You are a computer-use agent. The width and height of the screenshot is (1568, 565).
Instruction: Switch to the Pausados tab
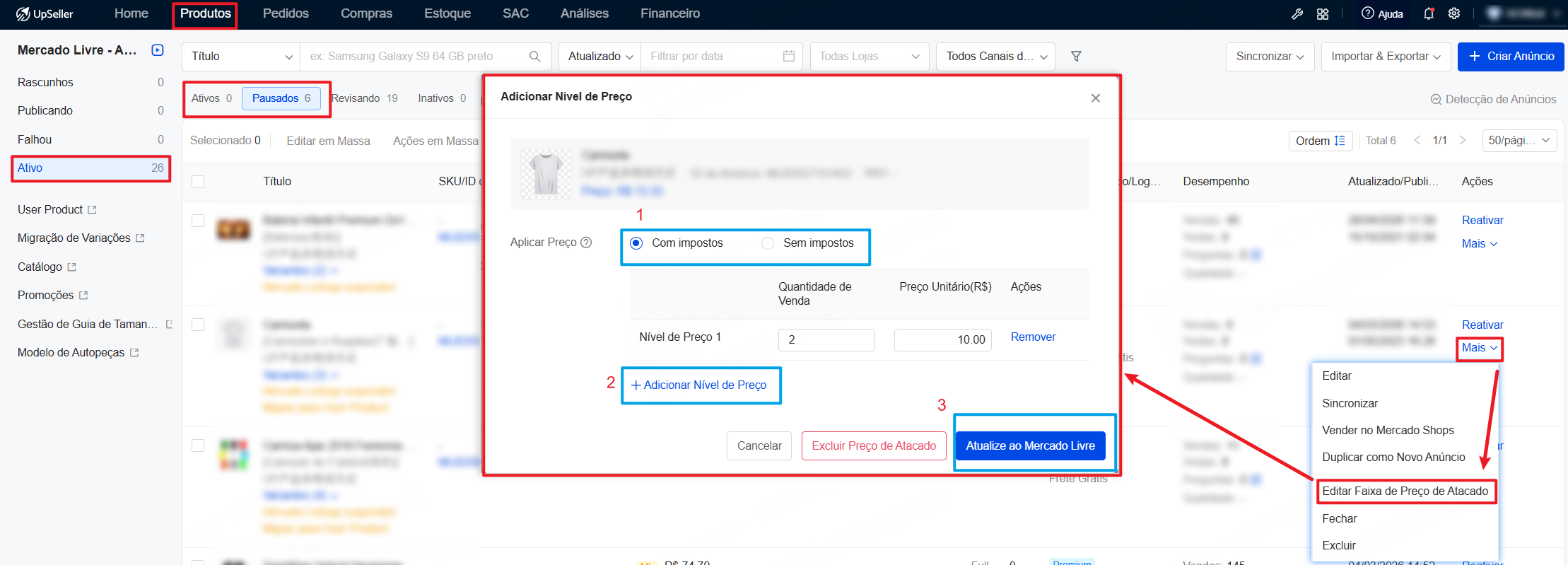281,98
